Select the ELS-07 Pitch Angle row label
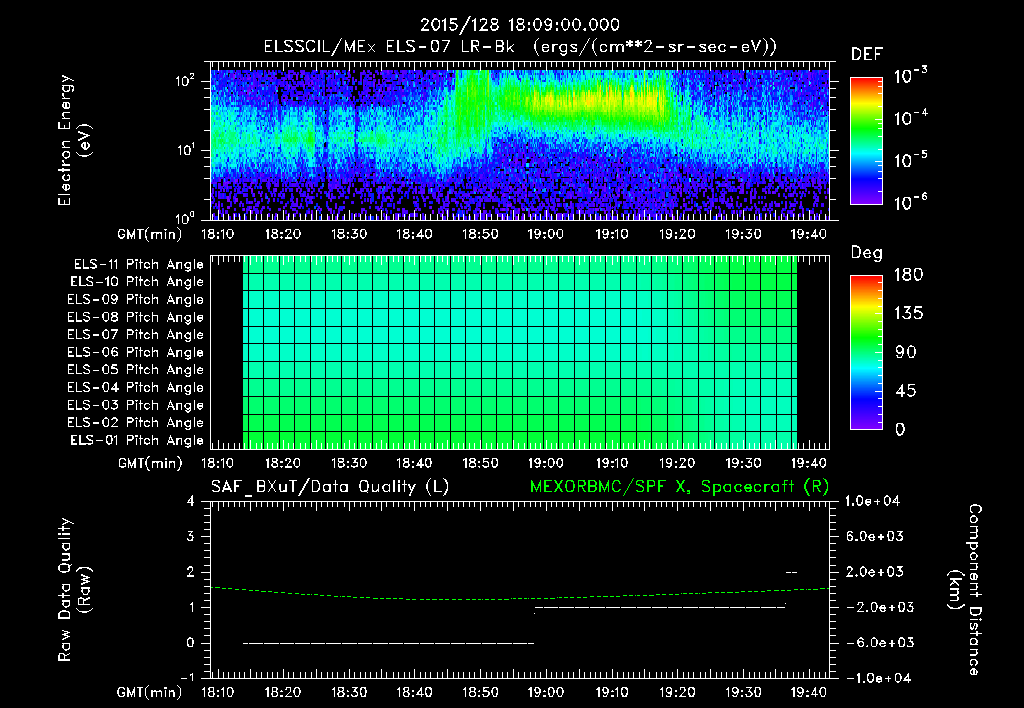This screenshot has width=1024, height=708. [135, 334]
